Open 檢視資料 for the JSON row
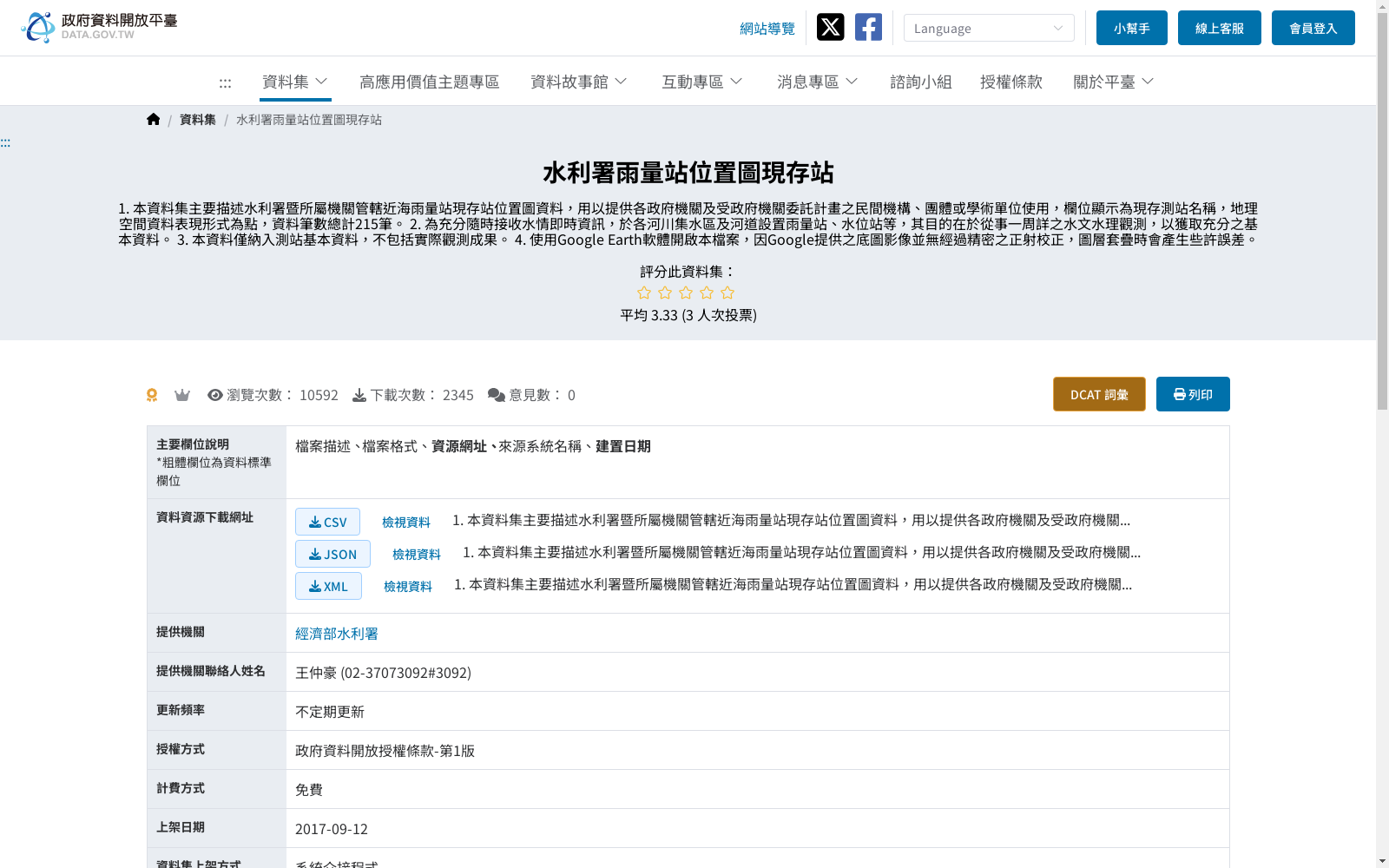 click(417, 554)
